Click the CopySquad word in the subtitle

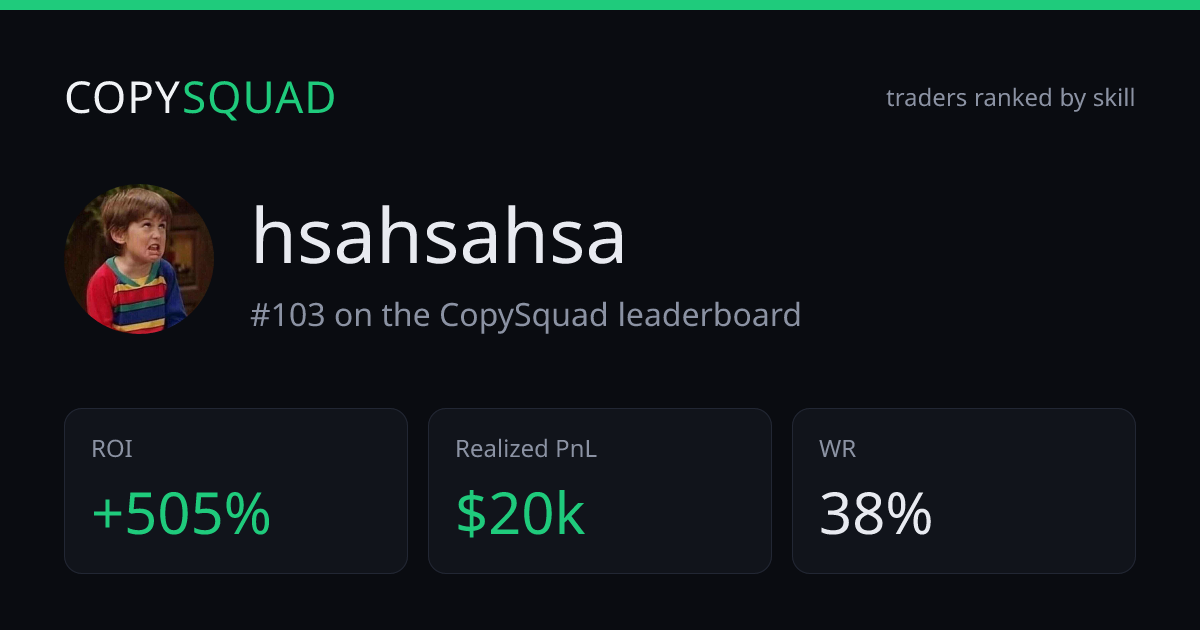(524, 316)
